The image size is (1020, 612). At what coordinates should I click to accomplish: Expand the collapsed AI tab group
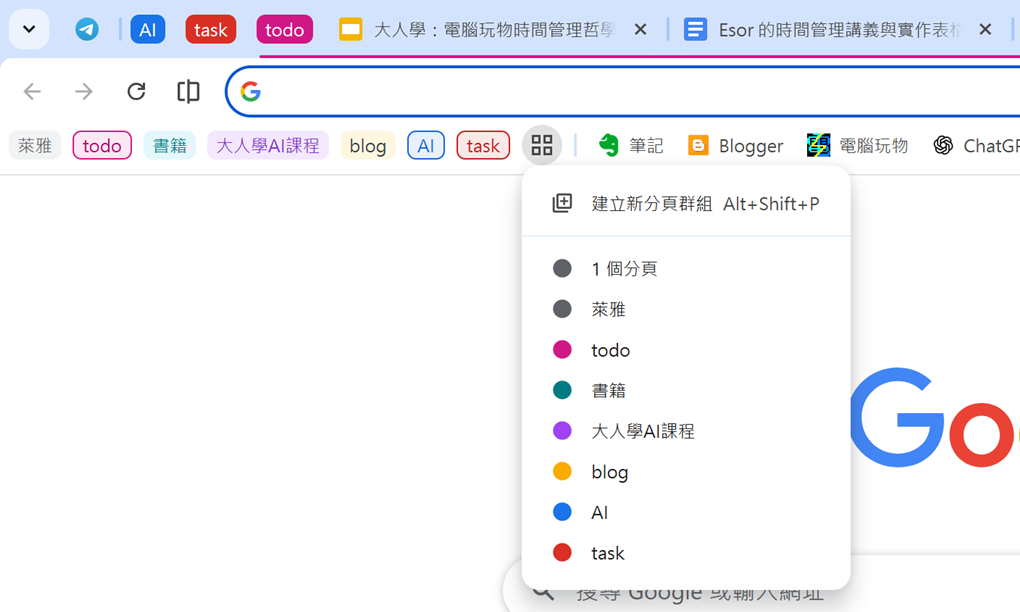click(148, 30)
